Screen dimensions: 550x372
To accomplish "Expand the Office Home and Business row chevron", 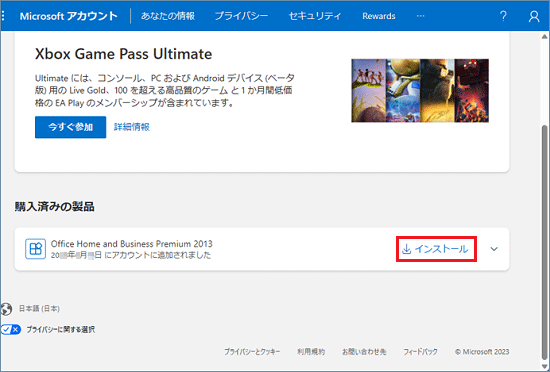I will click(x=494, y=249).
